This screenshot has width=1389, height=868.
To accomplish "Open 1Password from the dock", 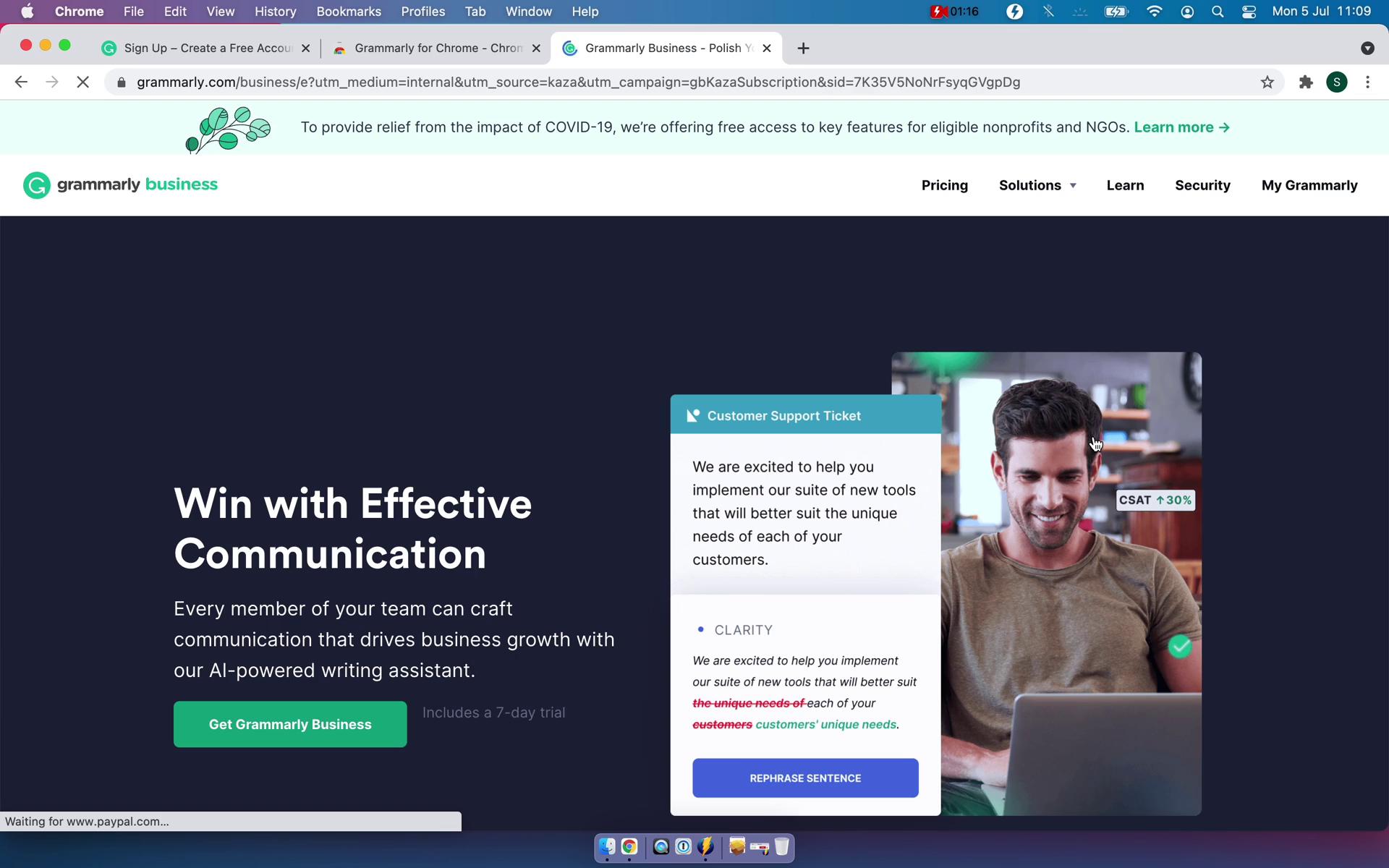I will coord(683,846).
